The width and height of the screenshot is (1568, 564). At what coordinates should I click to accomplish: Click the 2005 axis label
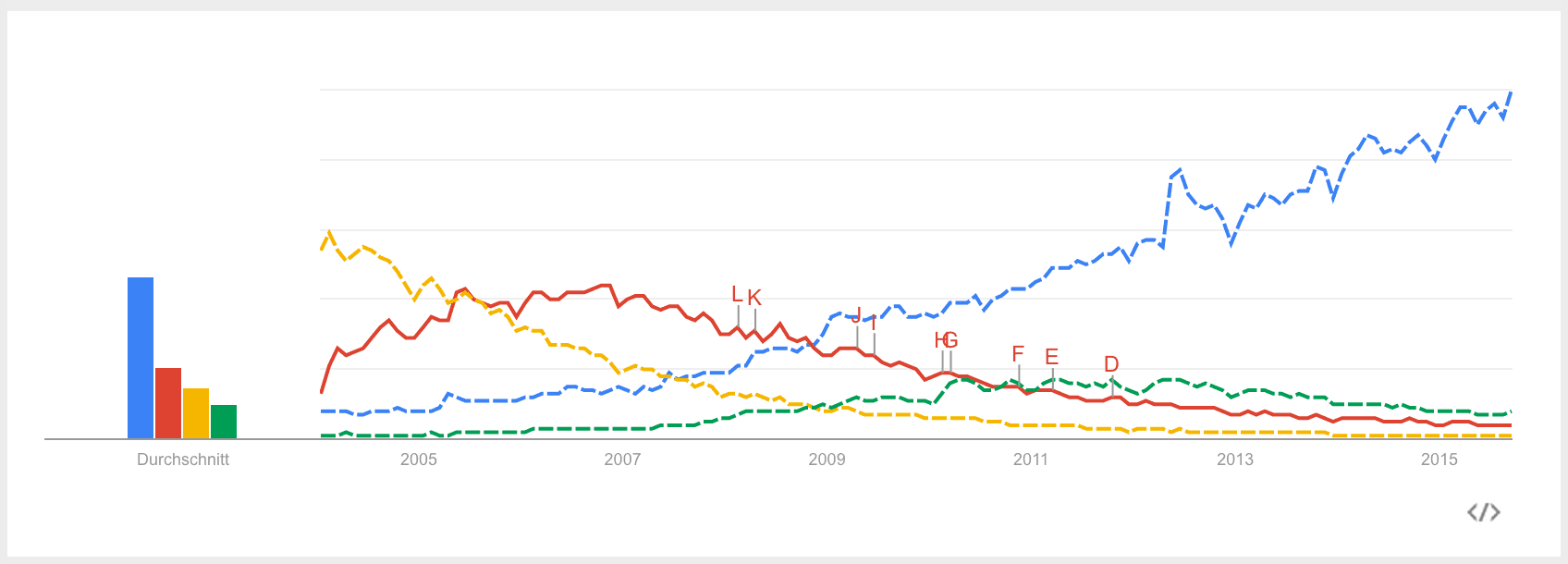pyautogui.click(x=419, y=460)
